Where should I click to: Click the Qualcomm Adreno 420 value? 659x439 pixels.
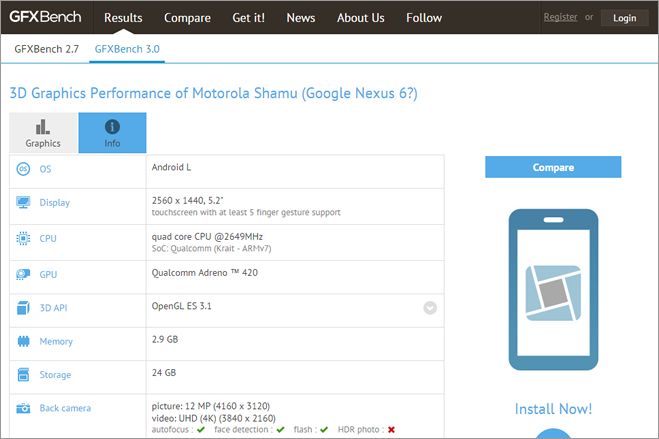(x=205, y=273)
